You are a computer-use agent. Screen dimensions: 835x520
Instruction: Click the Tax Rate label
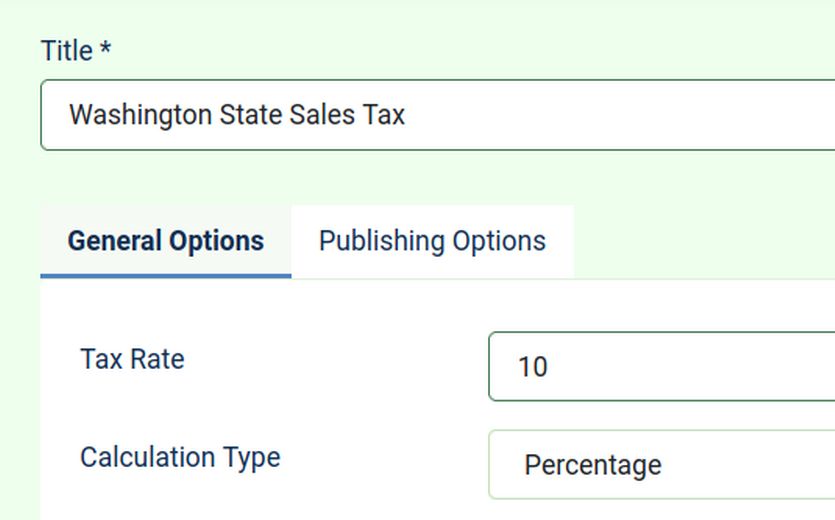point(132,359)
